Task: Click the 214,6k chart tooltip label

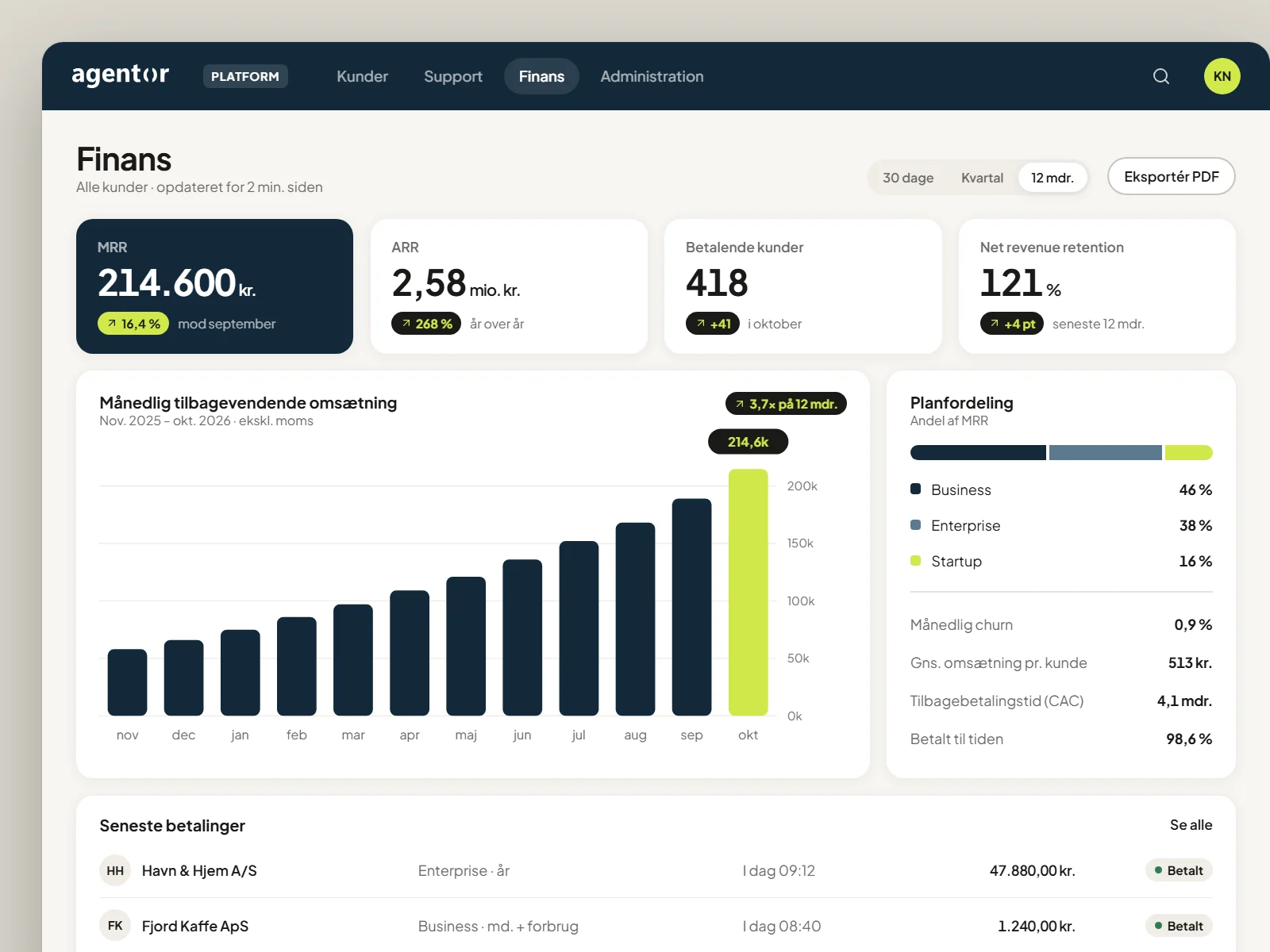Action: (748, 442)
